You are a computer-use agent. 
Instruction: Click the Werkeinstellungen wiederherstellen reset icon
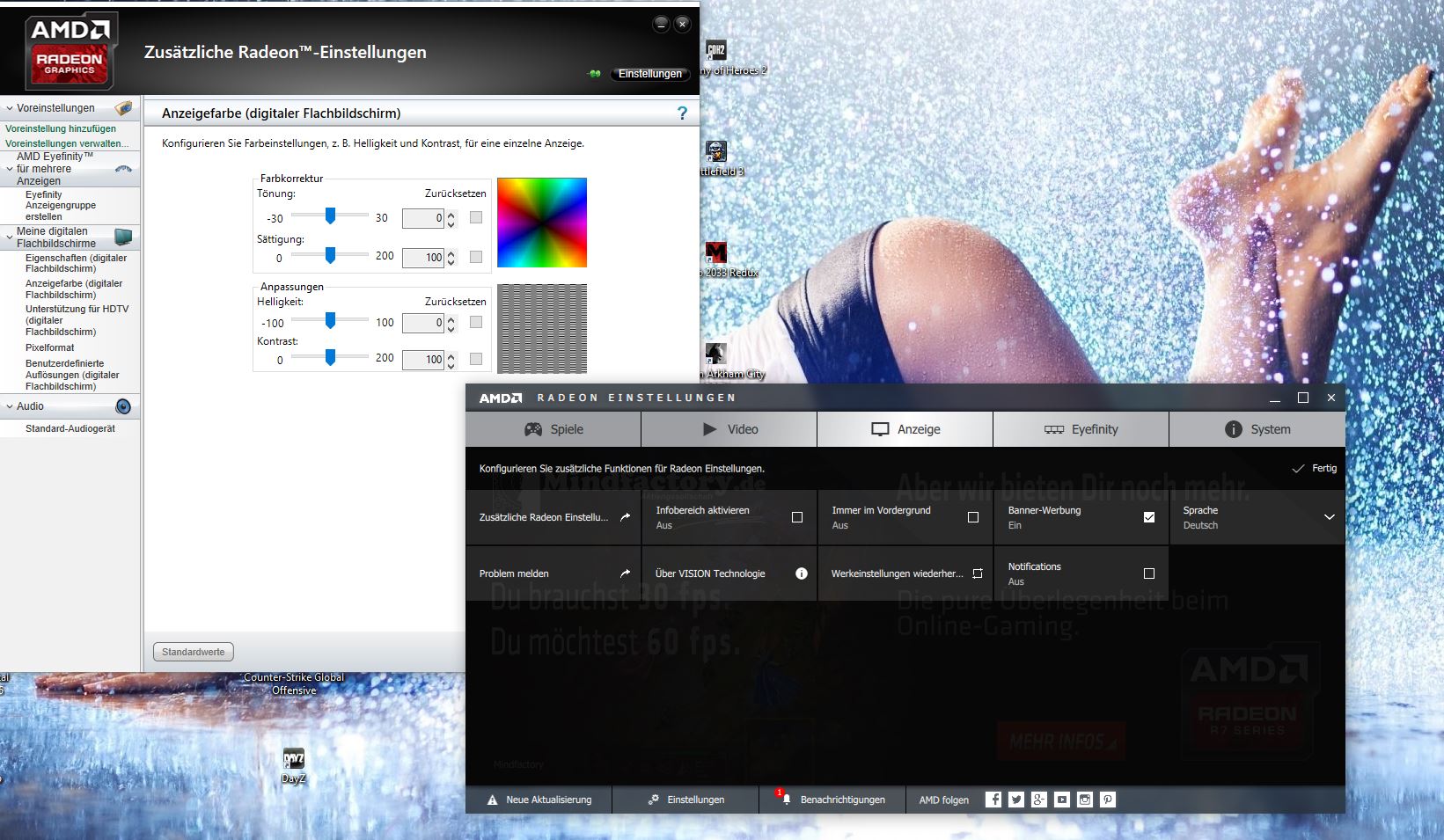click(x=978, y=573)
